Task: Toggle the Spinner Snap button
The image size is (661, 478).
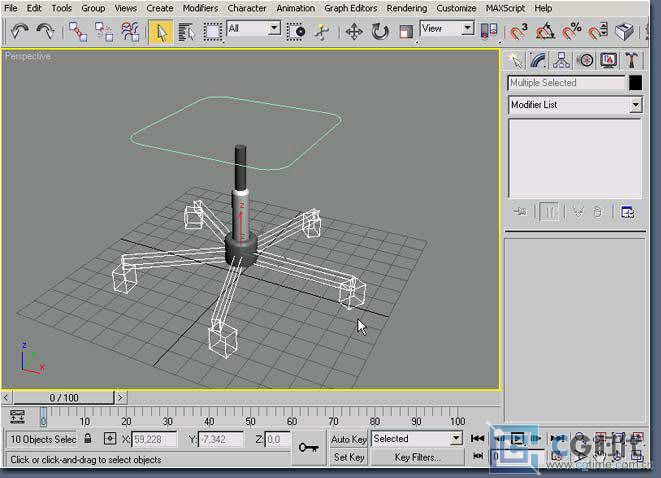Action: (597, 32)
